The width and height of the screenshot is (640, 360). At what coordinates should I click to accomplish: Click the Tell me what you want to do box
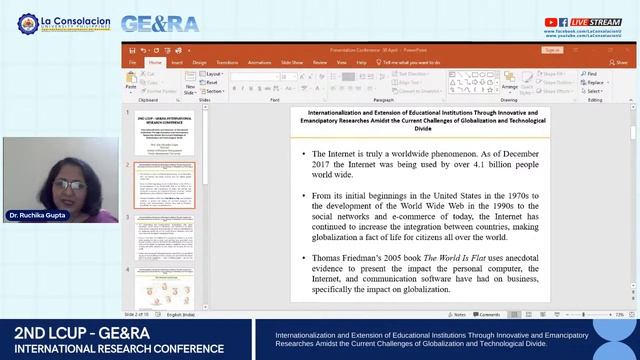408,62
